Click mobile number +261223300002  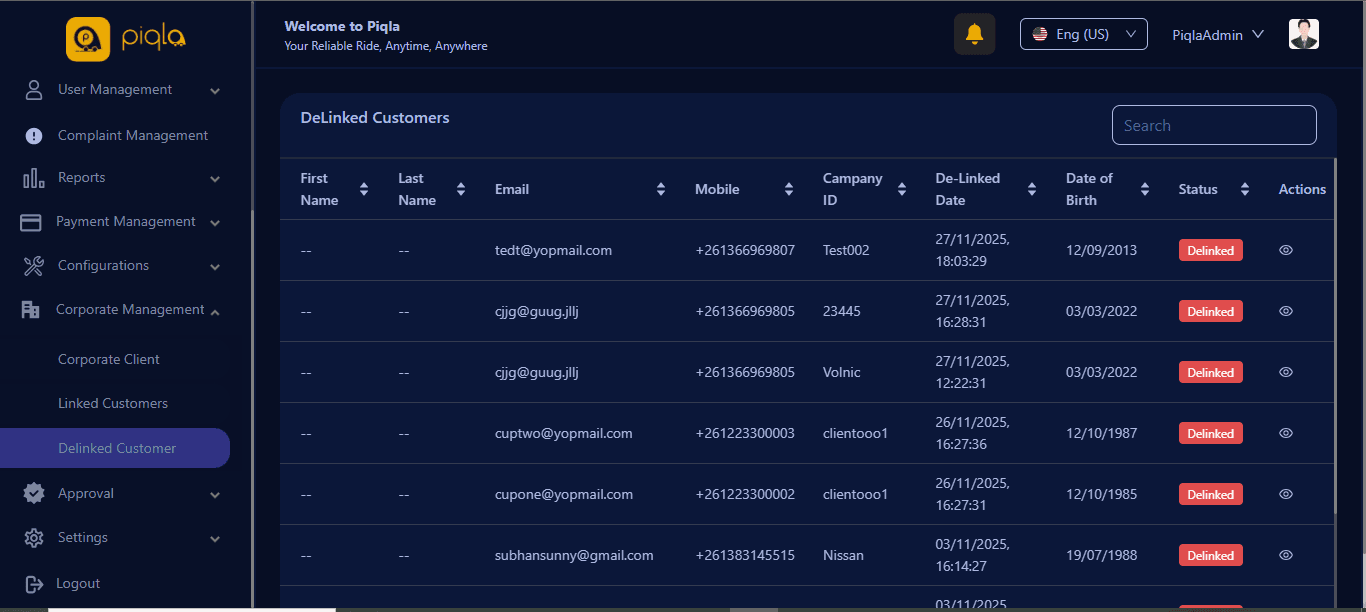pyautogui.click(x=745, y=494)
